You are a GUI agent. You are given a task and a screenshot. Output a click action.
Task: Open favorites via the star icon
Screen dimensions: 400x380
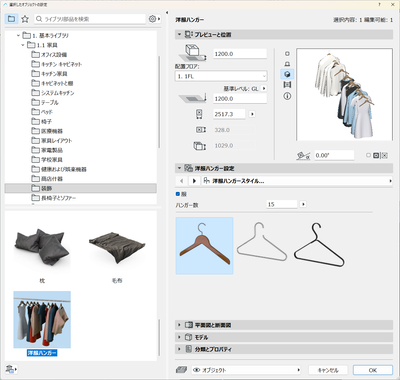[x=25, y=19]
